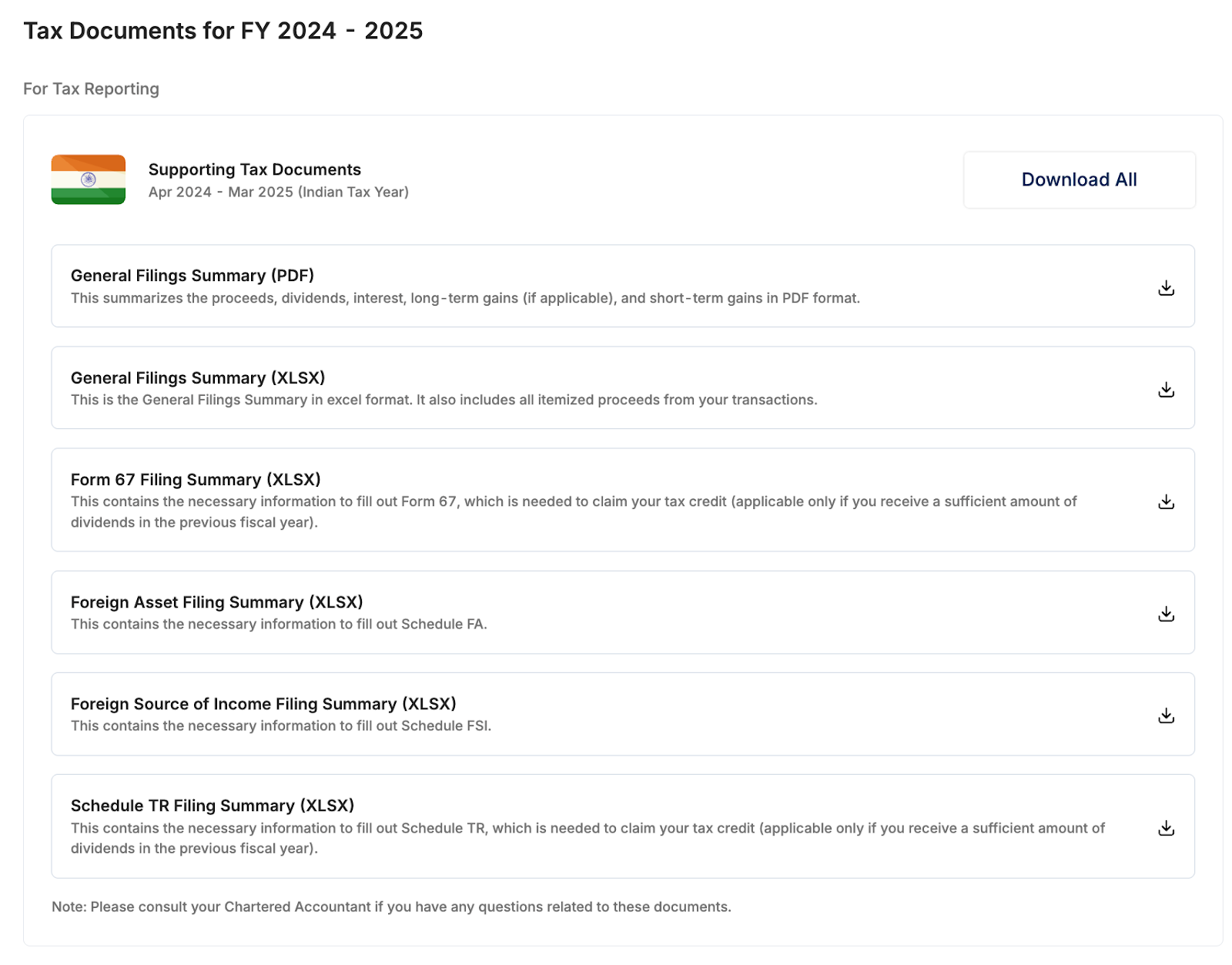Click the Form 67 Filing Summary (XLSX) title
Image resolution: width=1232 pixels, height=965 pixels.
click(196, 480)
